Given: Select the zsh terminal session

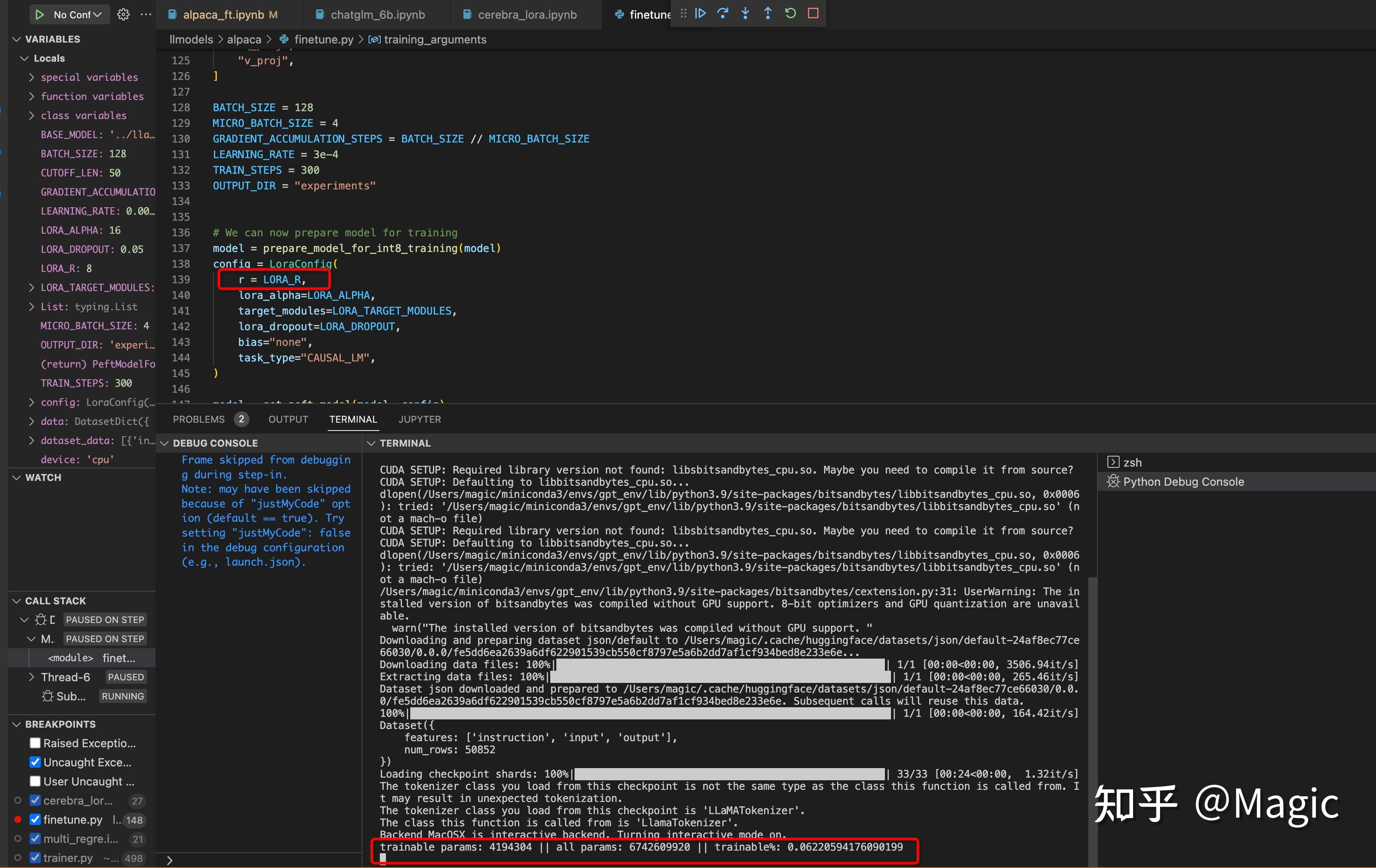Looking at the screenshot, I should [1132, 463].
